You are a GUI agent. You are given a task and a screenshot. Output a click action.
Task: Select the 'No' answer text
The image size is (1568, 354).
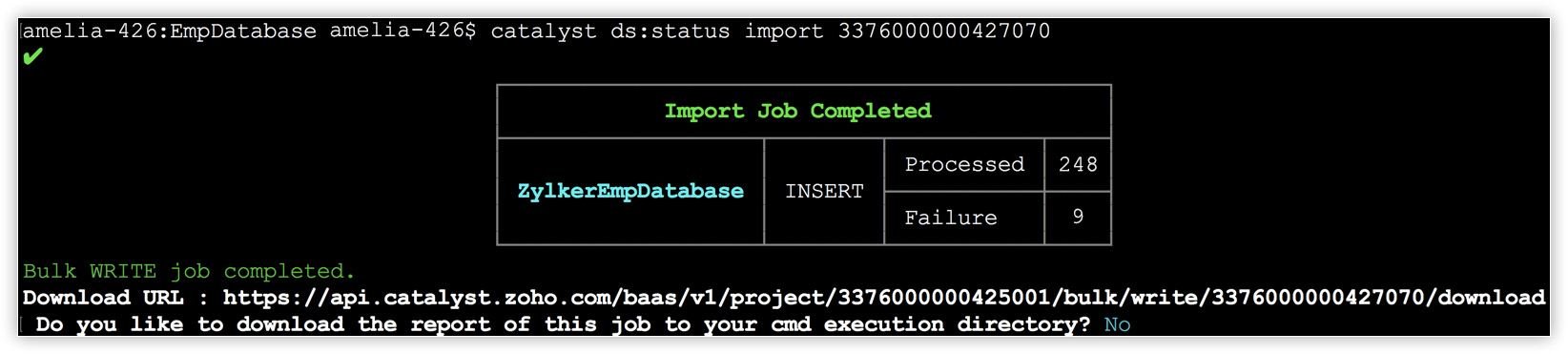1117,324
